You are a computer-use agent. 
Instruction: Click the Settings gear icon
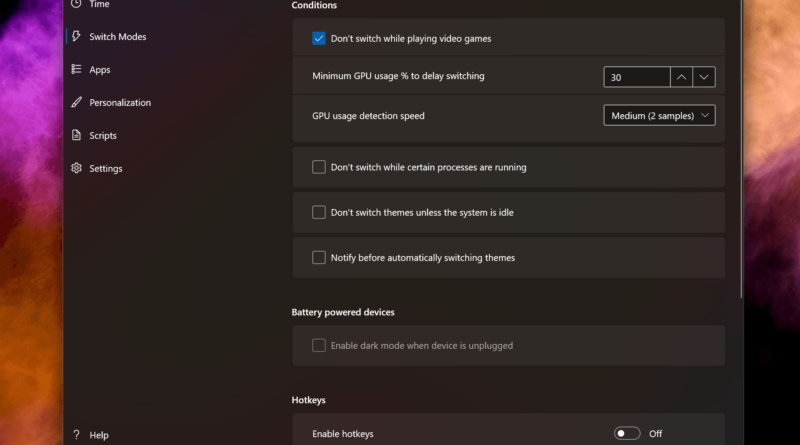click(76, 168)
